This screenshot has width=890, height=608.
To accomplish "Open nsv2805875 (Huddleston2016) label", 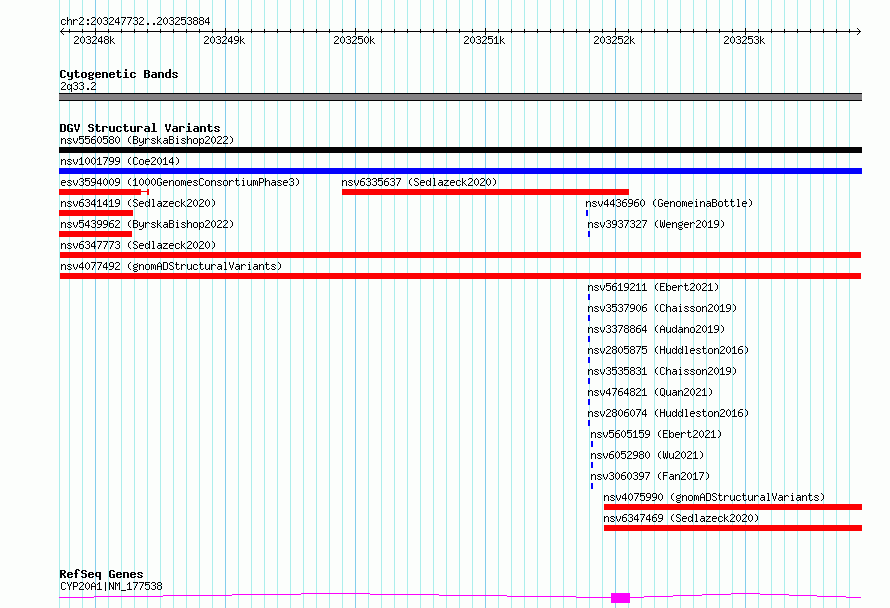I will (x=668, y=350).
